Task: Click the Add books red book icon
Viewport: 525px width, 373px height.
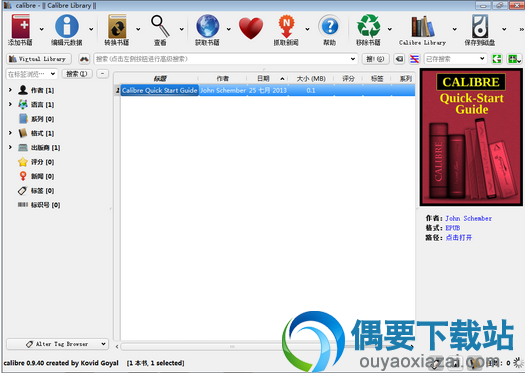Action: point(21,26)
